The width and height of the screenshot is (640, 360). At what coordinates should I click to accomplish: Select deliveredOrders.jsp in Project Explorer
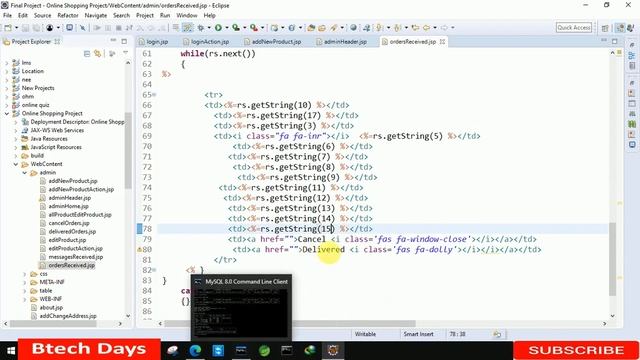pyautogui.click(x=72, y=231)
